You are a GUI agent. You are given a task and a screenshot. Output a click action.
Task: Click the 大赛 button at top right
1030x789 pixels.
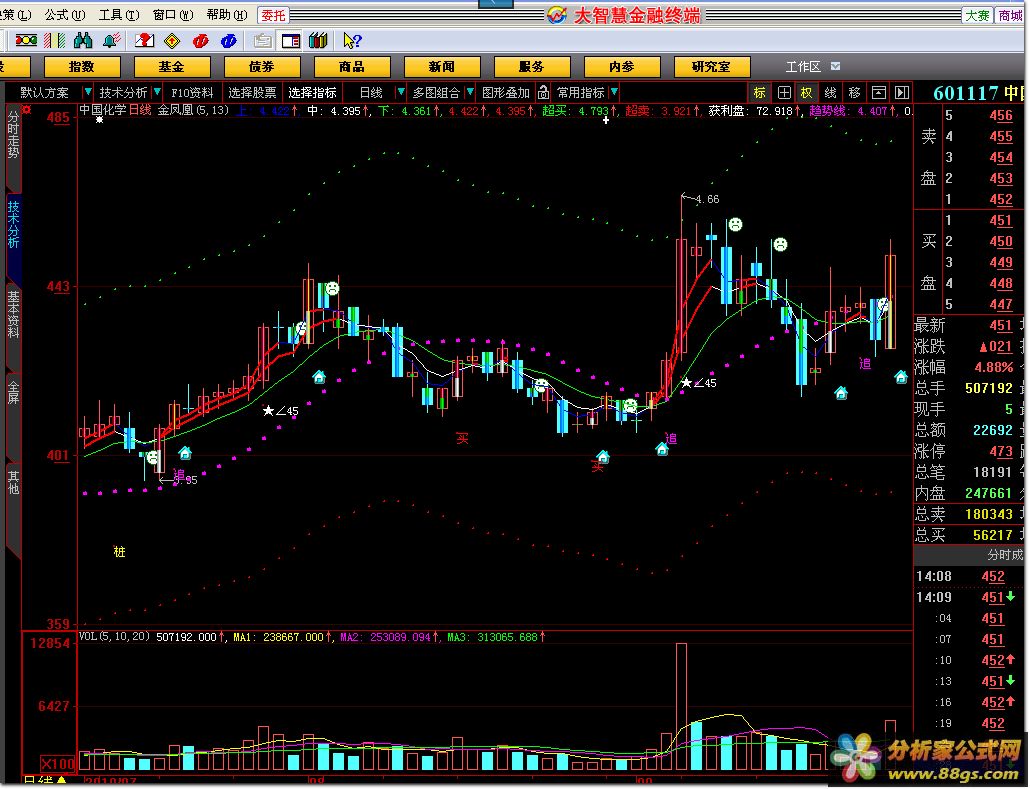[x=977, y=15]
